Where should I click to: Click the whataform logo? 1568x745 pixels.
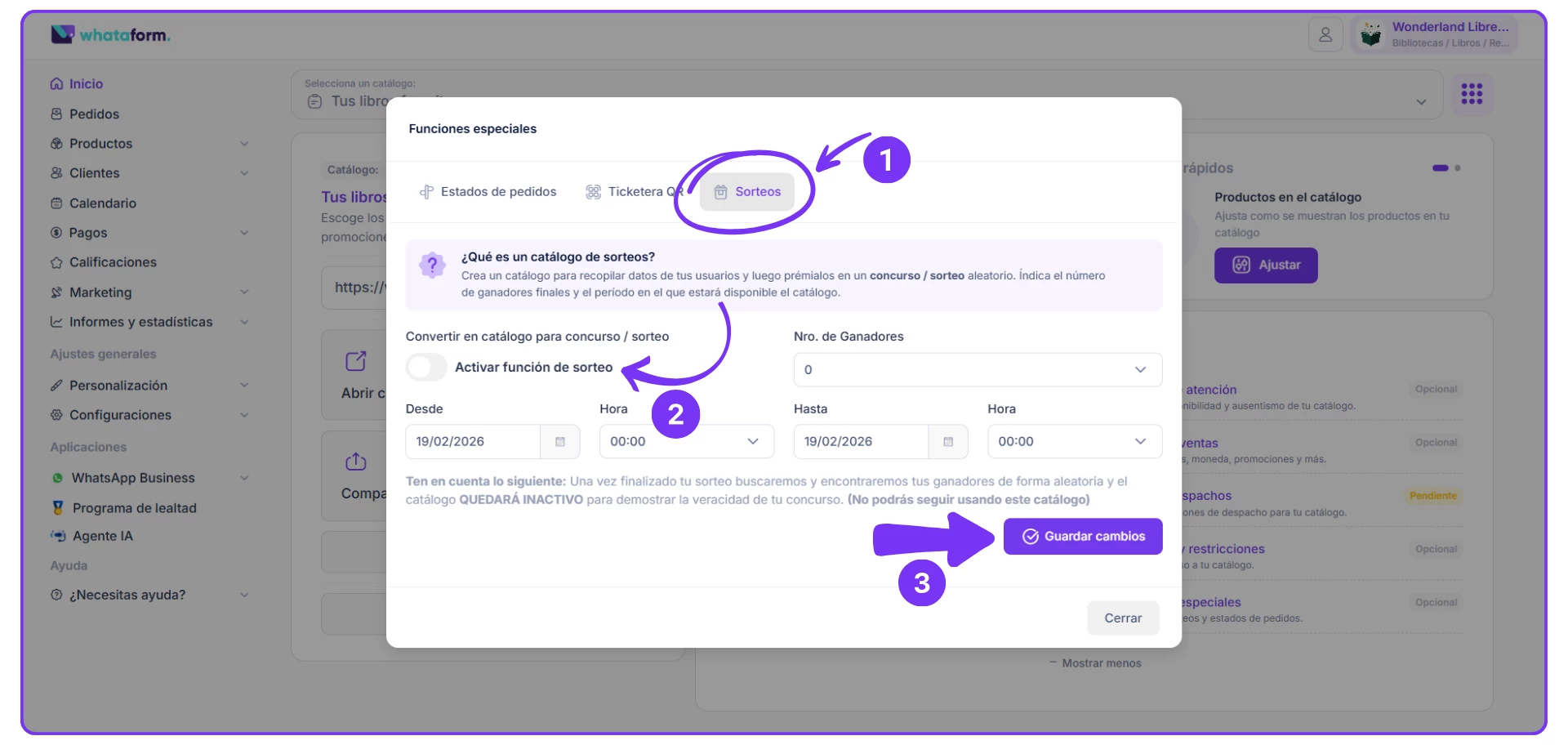111,35
